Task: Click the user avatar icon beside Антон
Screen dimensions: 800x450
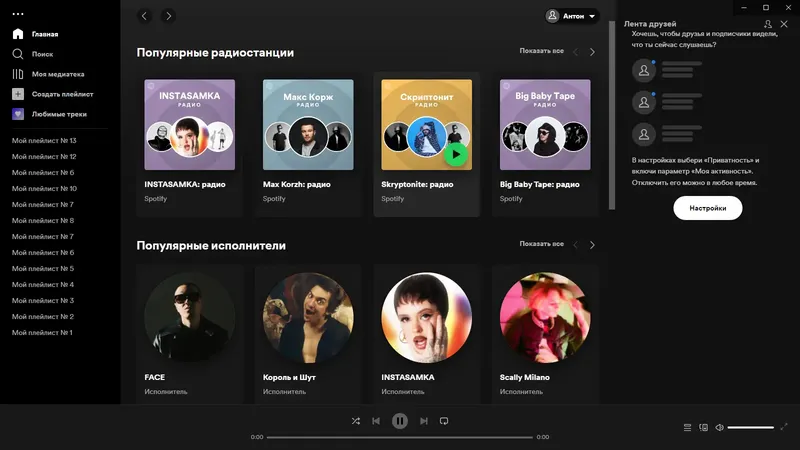Action: point(553,16)
